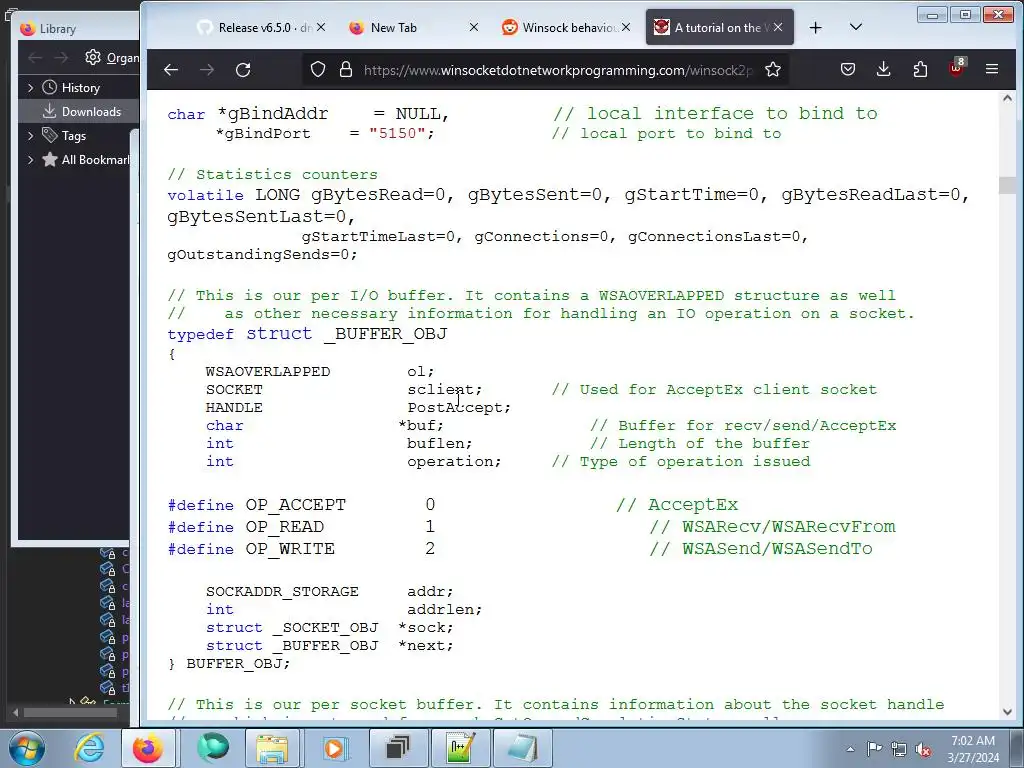
Task: Click the uBlock extension icon with badge 8
Action: (x=957, y=68)
